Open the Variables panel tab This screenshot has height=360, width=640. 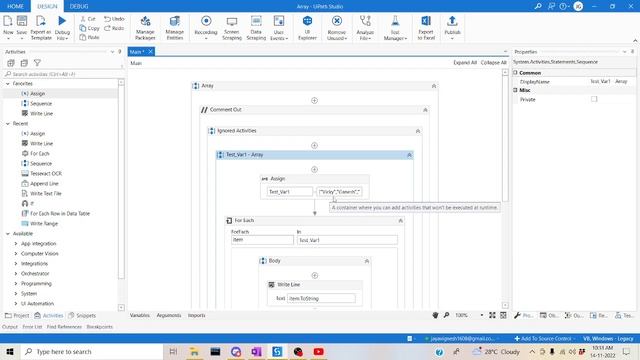point(140,315)
